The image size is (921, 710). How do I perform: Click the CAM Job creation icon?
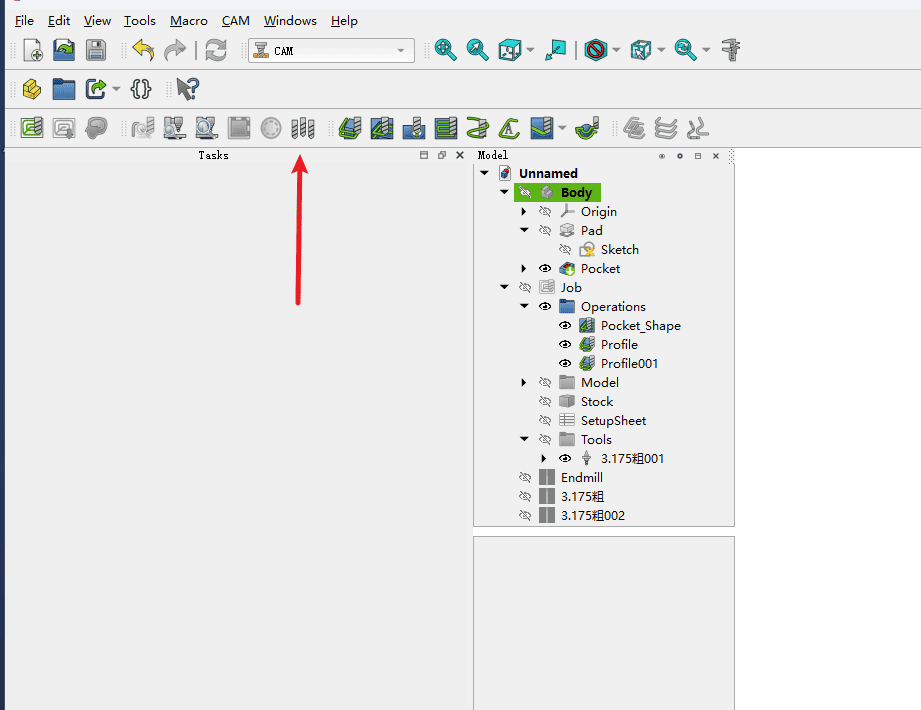pyautogui.click(x=32, y=128)
